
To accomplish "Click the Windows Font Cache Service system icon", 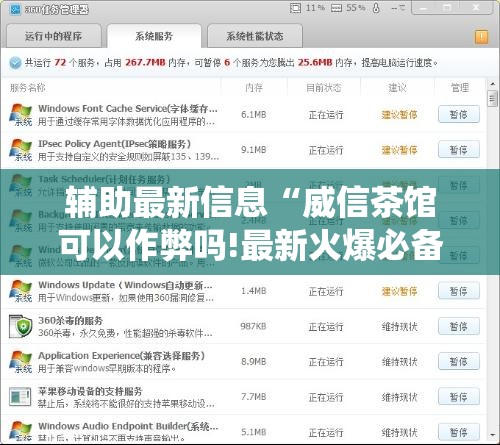I will (21, 115).
